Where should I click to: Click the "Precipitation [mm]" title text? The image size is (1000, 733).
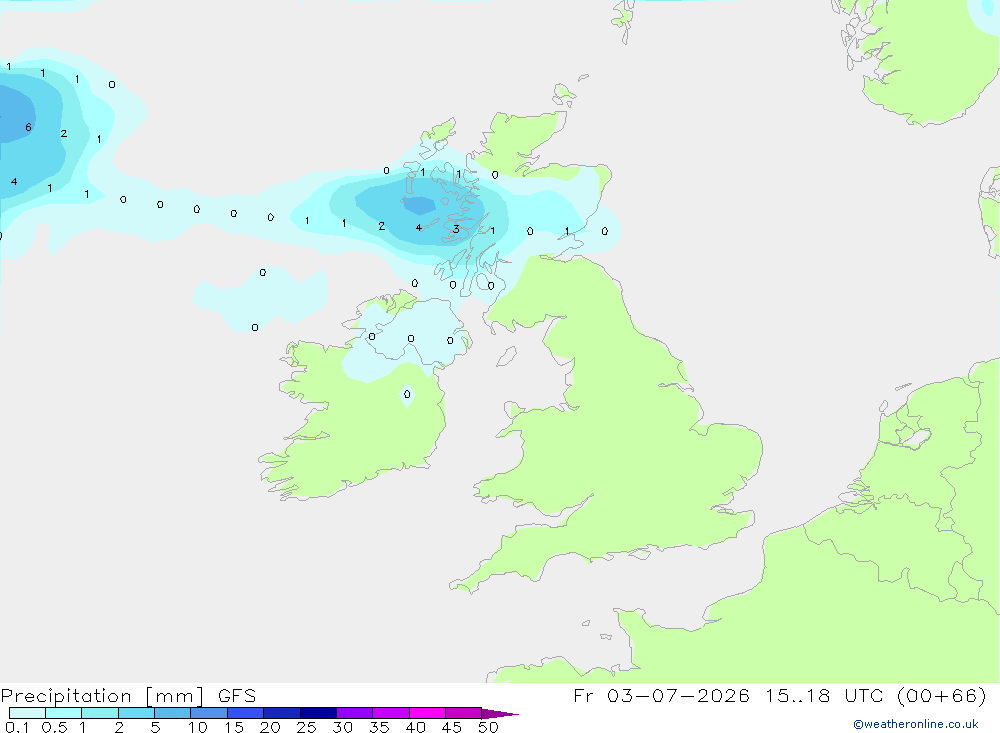(102, 695)
